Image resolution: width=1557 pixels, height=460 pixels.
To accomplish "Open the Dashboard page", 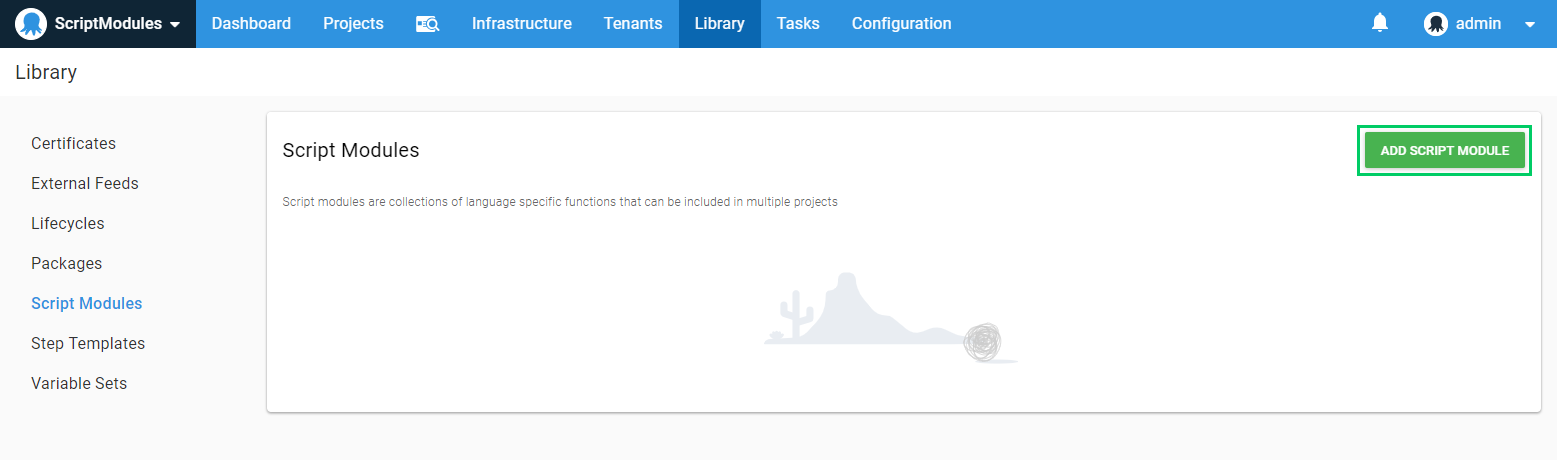I will [x=251, y=24].
